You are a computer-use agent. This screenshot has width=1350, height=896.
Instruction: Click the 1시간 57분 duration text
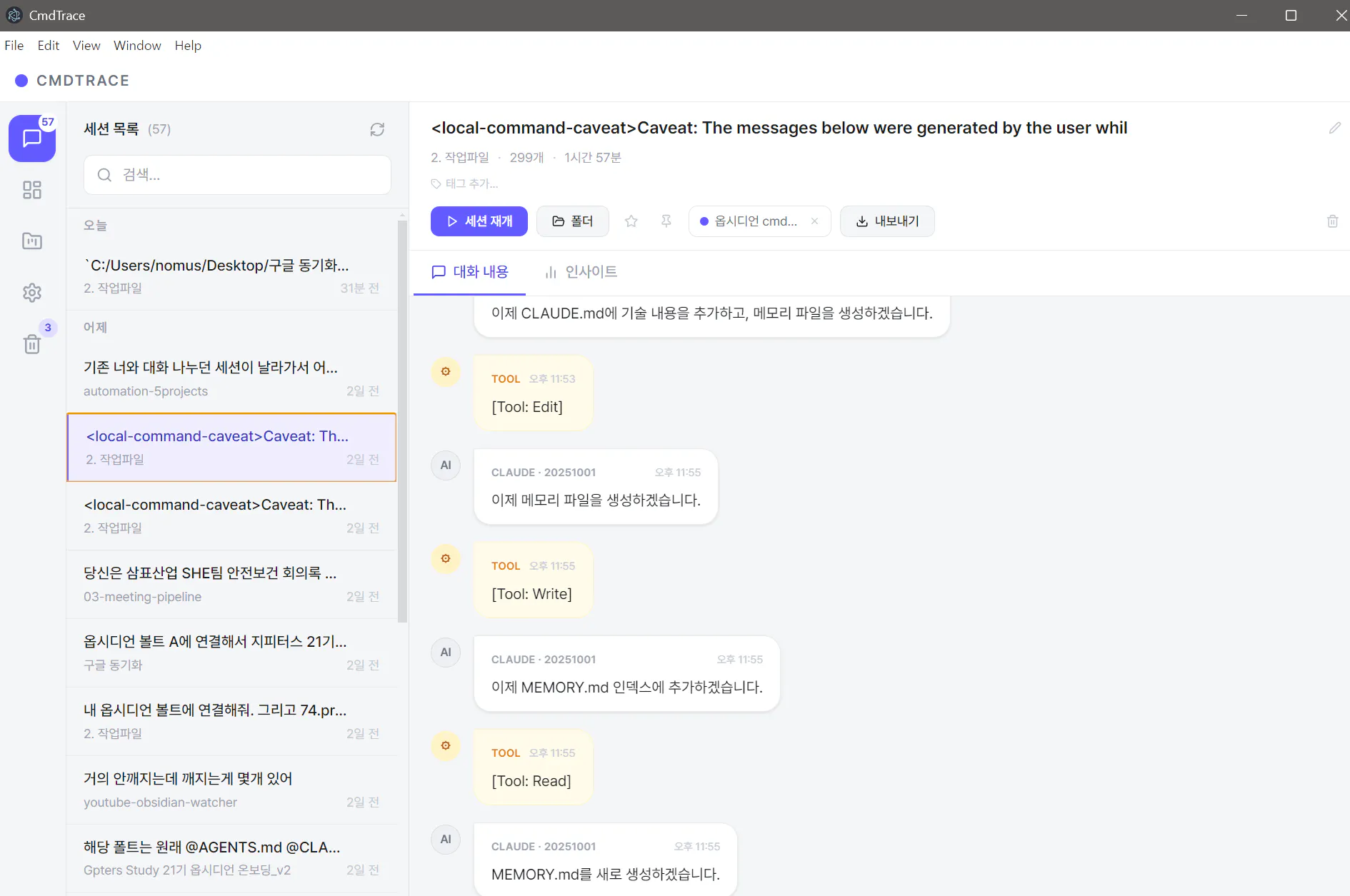tap(593, 157)
